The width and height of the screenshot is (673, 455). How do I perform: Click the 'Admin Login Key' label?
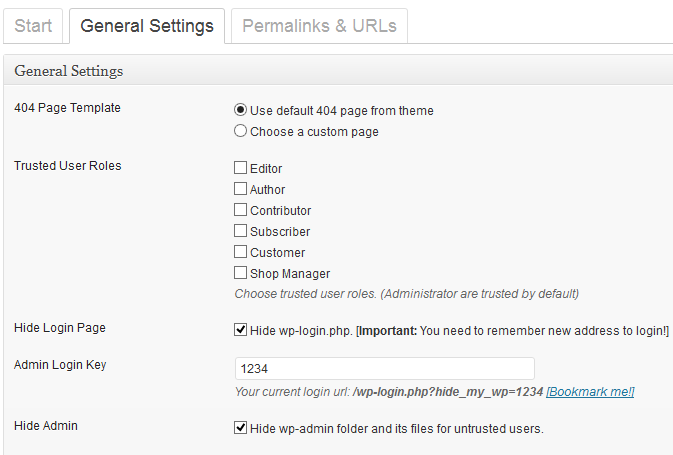point(60,364)
